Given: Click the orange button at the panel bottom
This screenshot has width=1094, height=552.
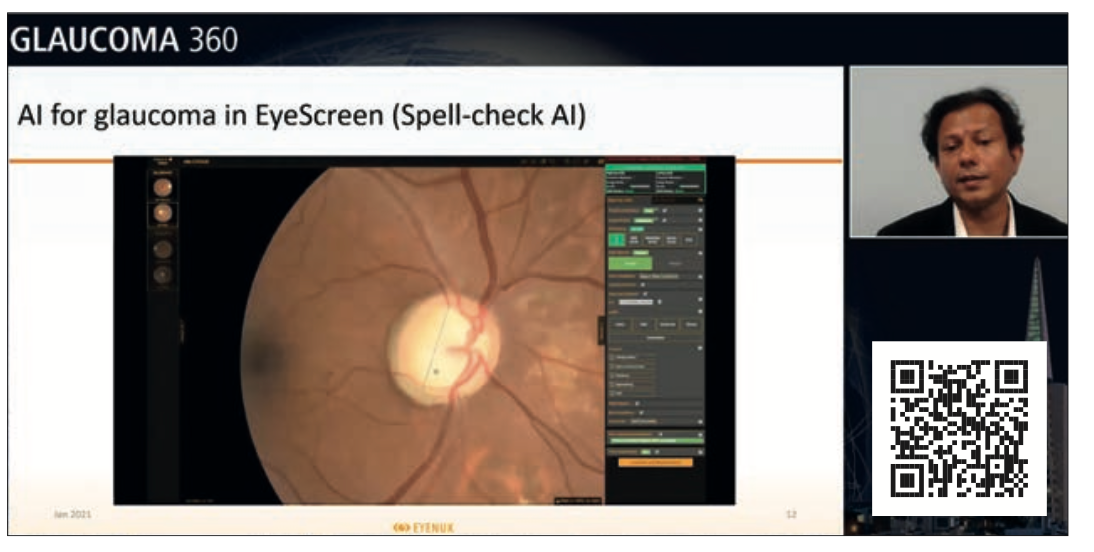Looking at the screenshot, I should [655, 463].
